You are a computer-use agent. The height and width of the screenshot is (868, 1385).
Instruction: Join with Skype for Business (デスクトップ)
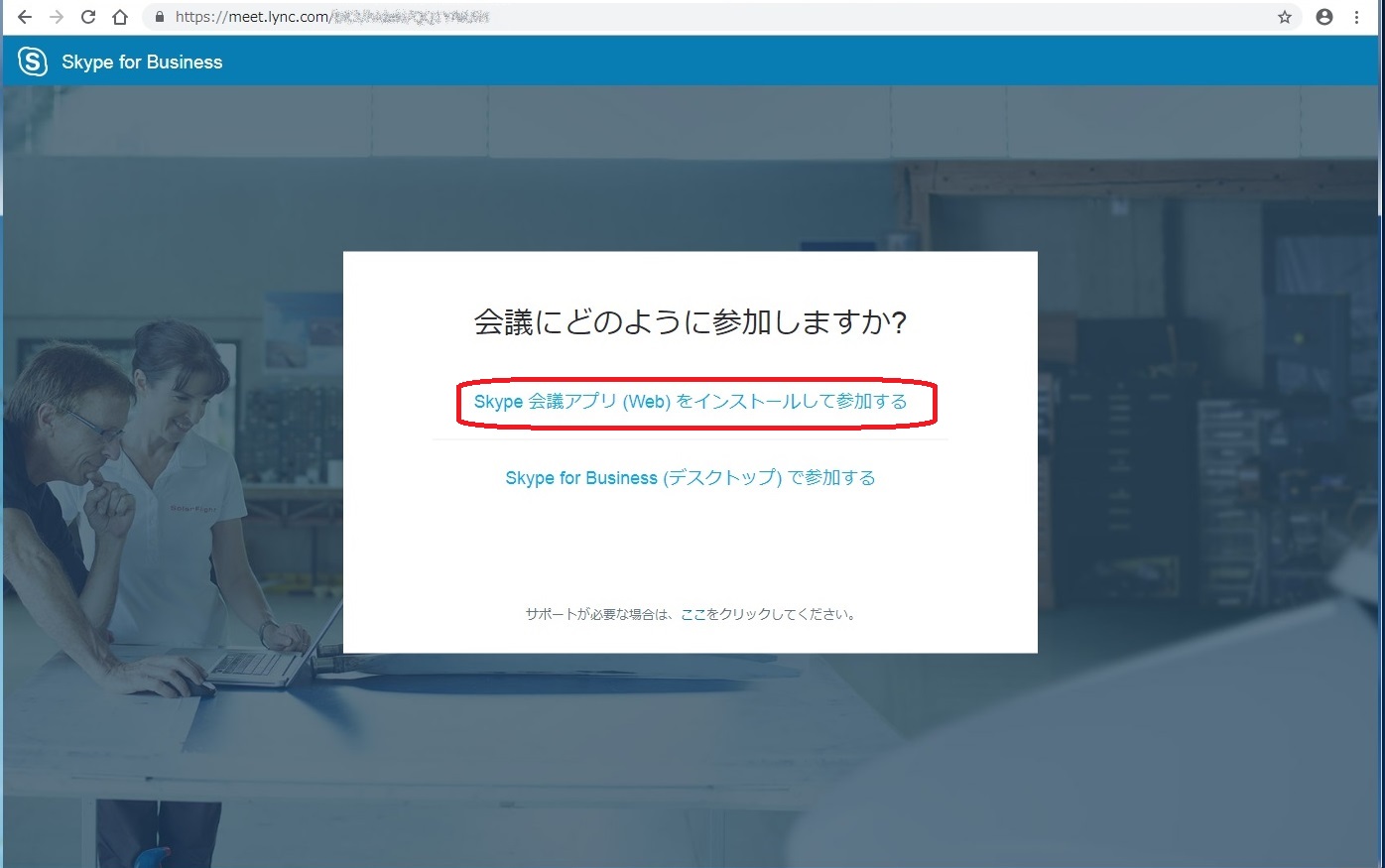click(x=691, y=478)
